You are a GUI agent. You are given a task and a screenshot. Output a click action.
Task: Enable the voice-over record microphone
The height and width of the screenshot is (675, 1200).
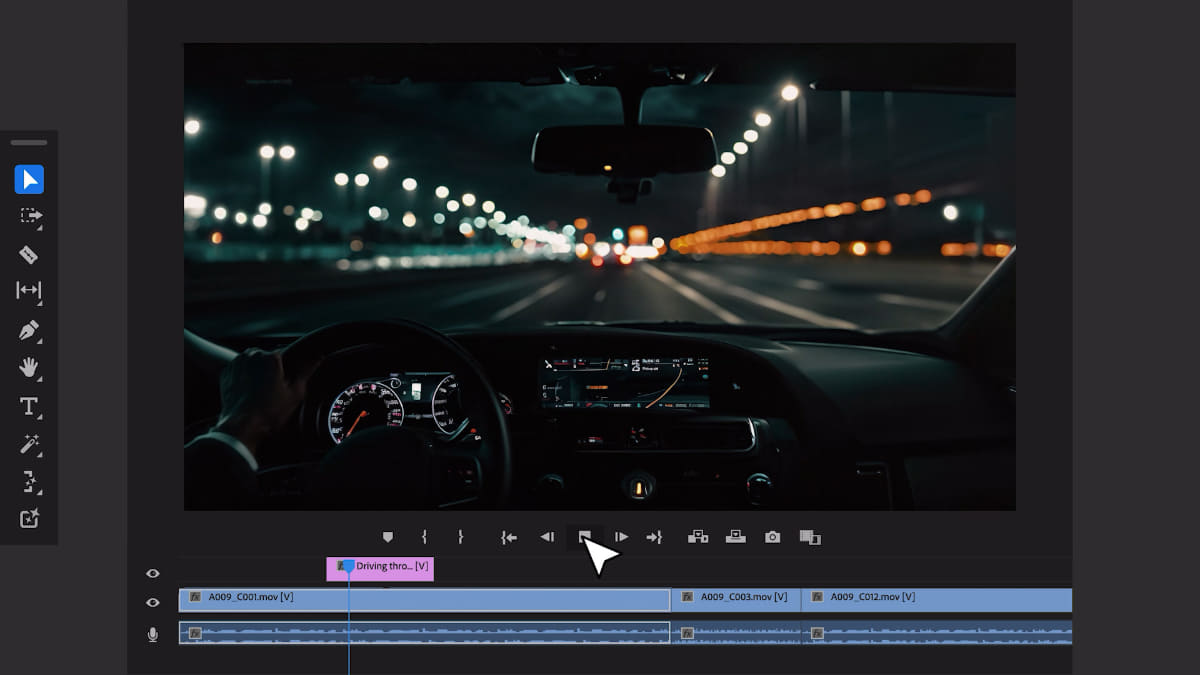[x=152, y=632]
